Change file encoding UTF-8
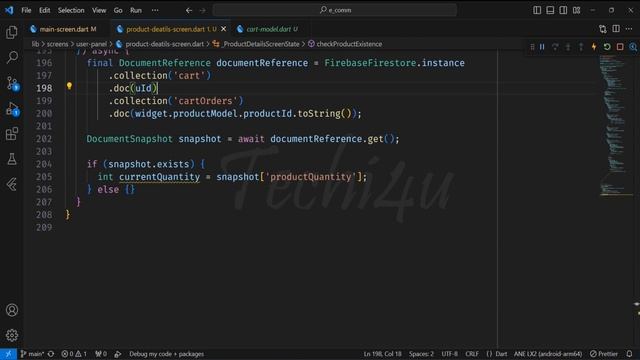Viewport: 640px width, 360px height. (449, 354)
